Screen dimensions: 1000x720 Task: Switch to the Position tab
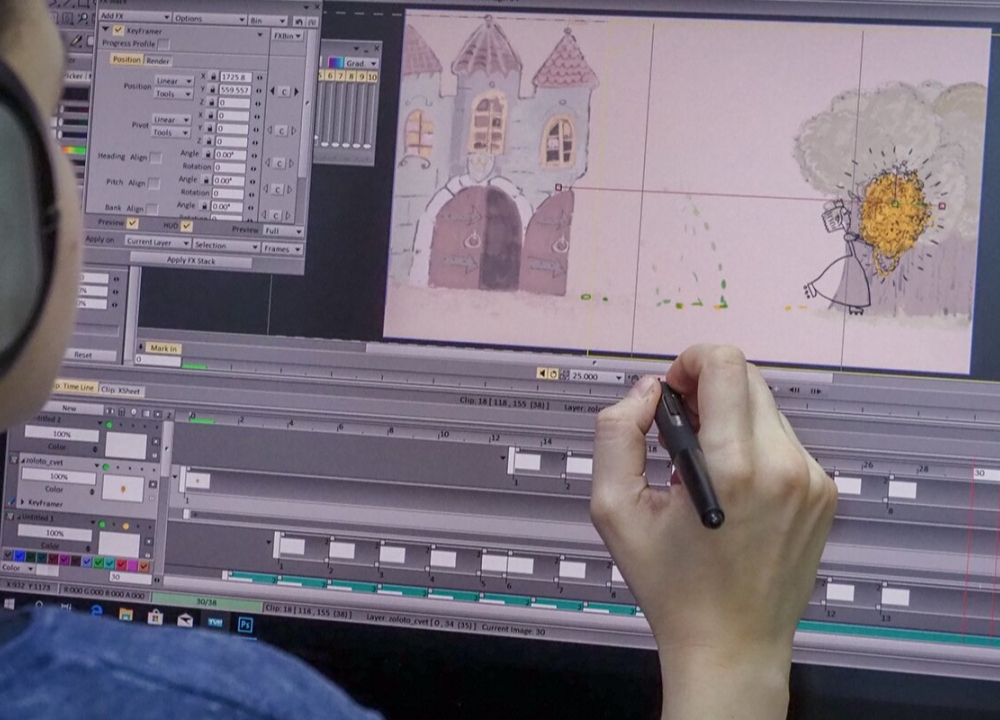pos(126,59)
